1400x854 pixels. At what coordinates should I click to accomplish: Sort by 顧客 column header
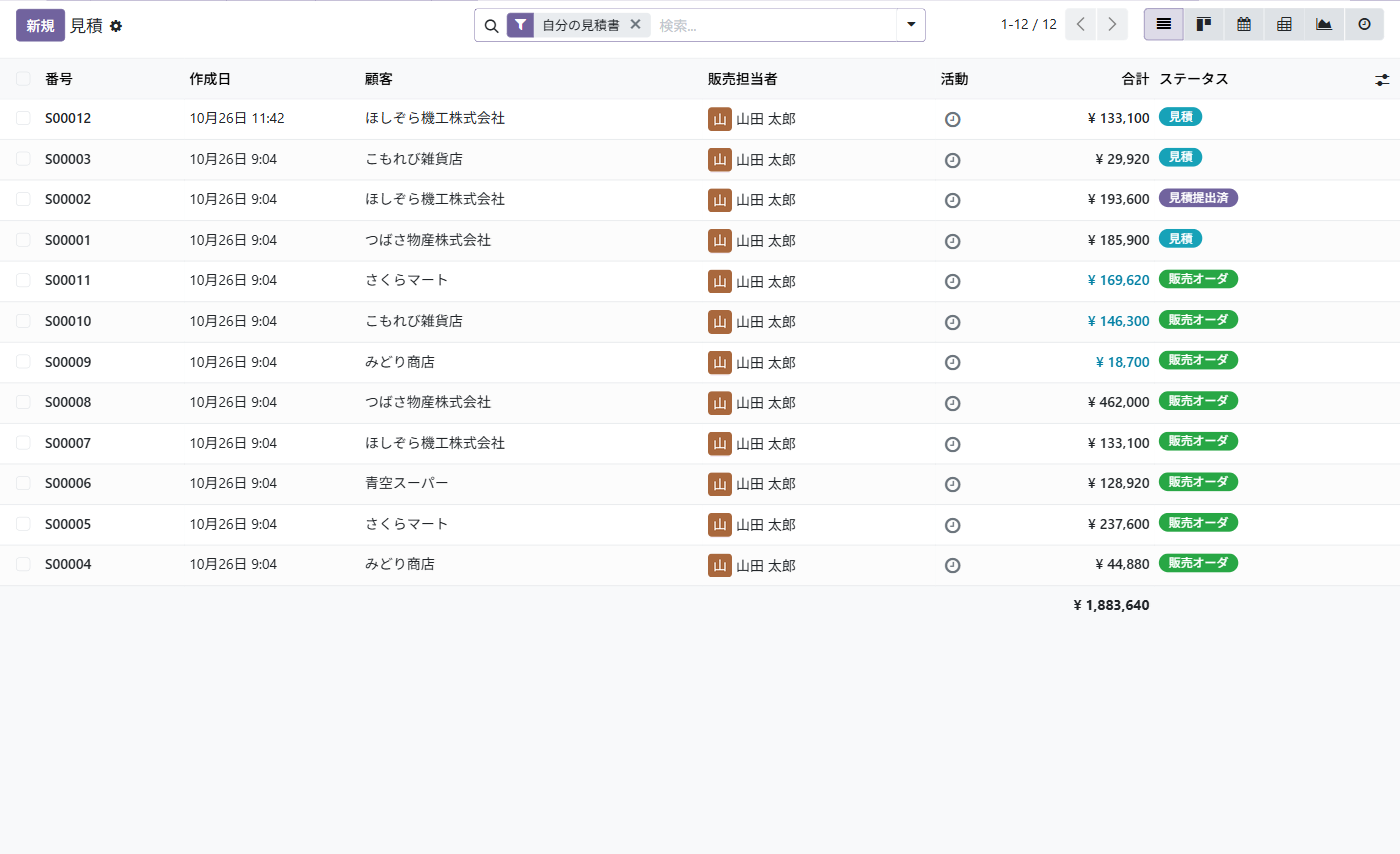point(379,79)
